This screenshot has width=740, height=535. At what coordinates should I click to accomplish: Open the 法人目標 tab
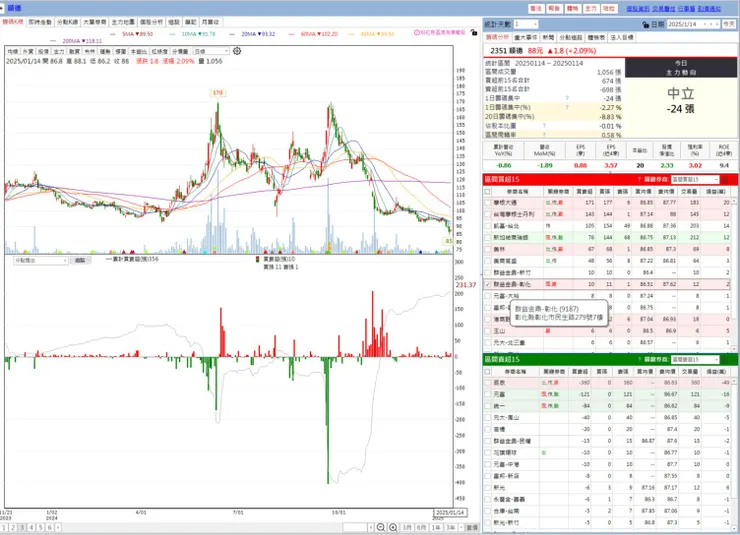[x=622, y=37]
